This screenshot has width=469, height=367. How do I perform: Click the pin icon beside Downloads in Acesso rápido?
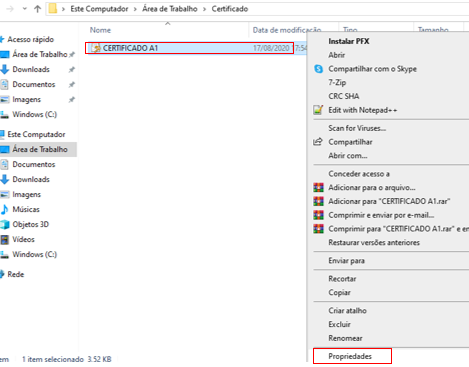[x=71, y=70]
